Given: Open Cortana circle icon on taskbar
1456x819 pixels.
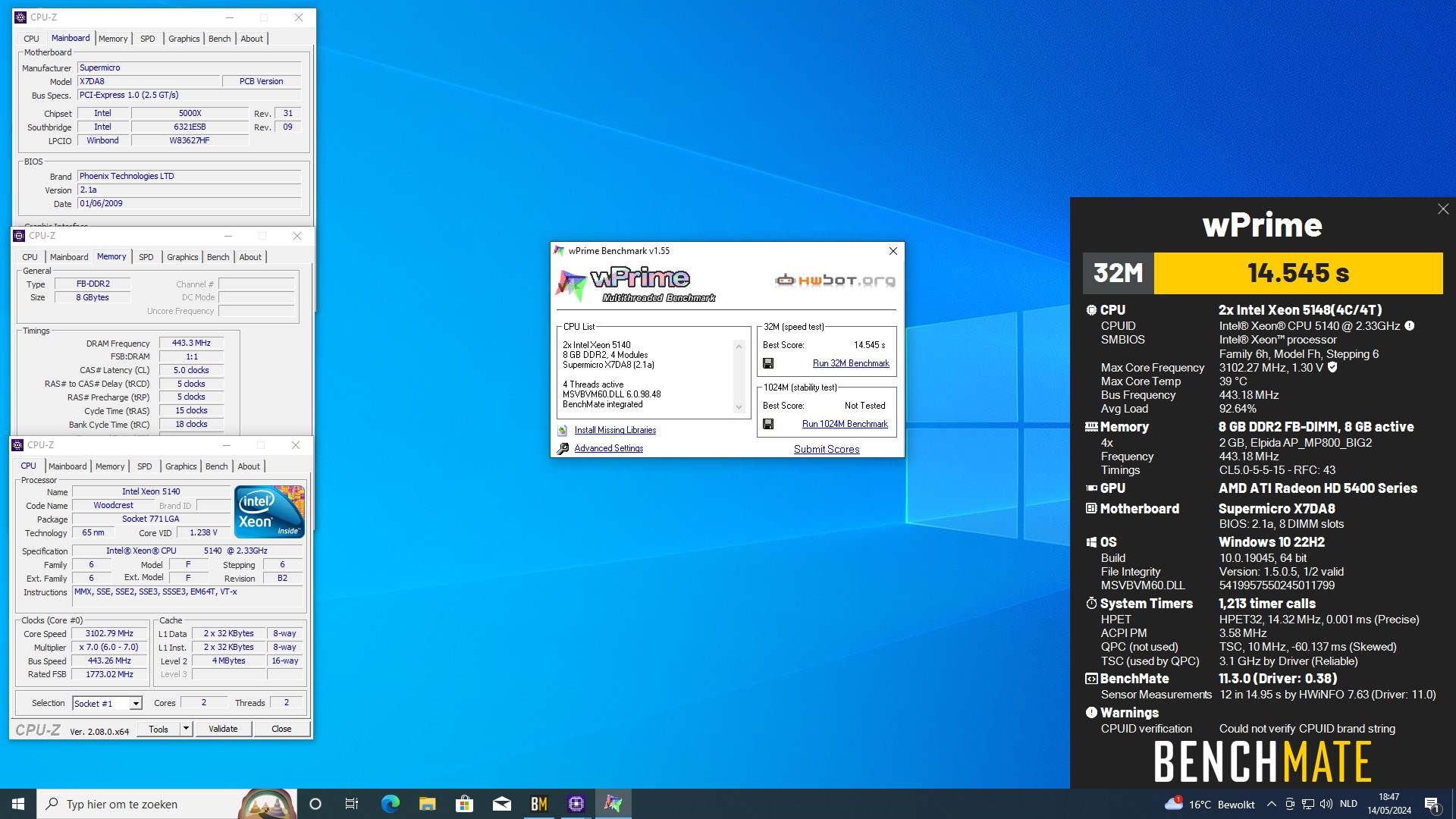Looking at the screenshot, I should pos(315,804).
